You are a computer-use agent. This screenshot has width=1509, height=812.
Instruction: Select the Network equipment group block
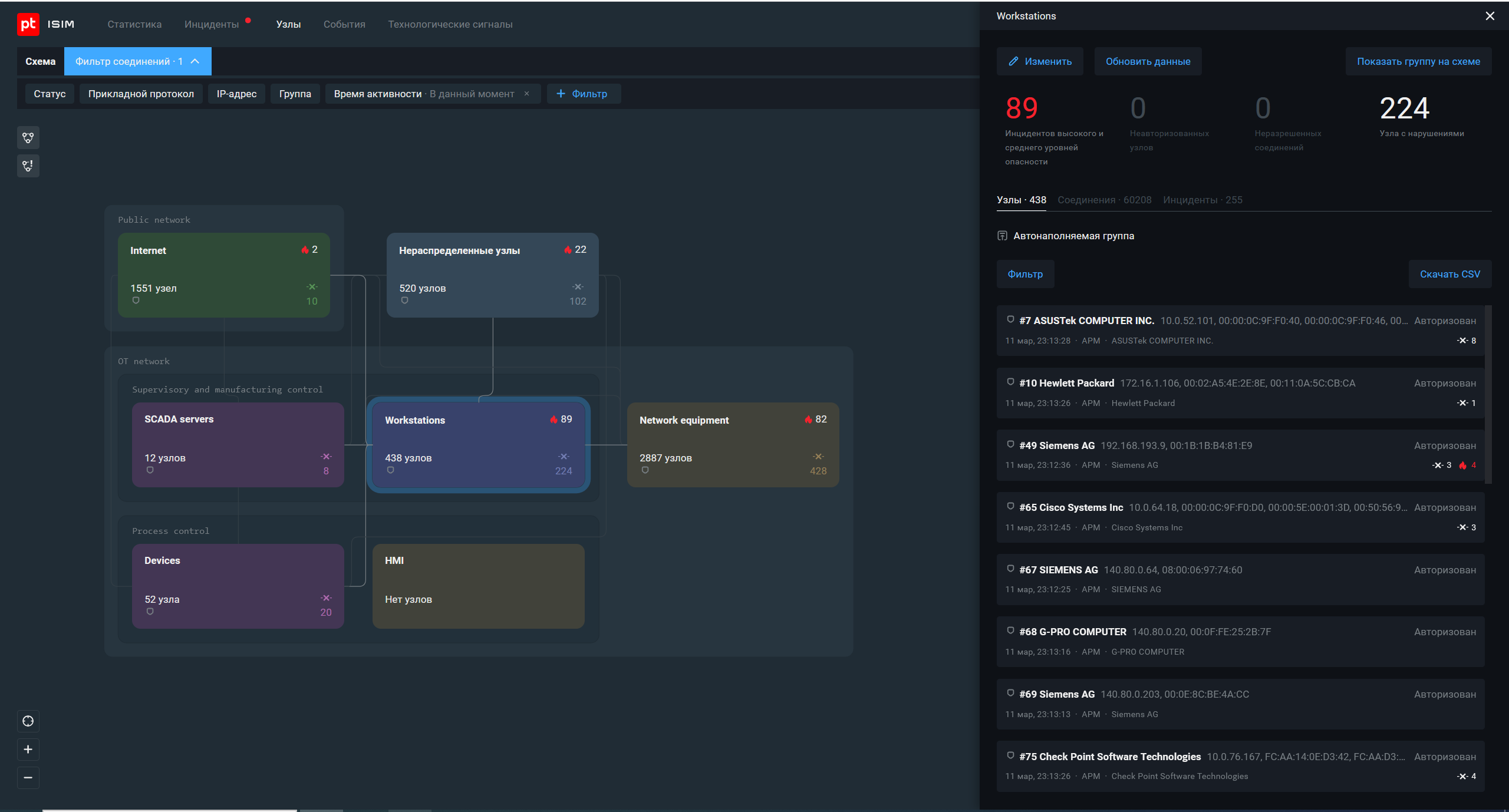click(733, 444)
